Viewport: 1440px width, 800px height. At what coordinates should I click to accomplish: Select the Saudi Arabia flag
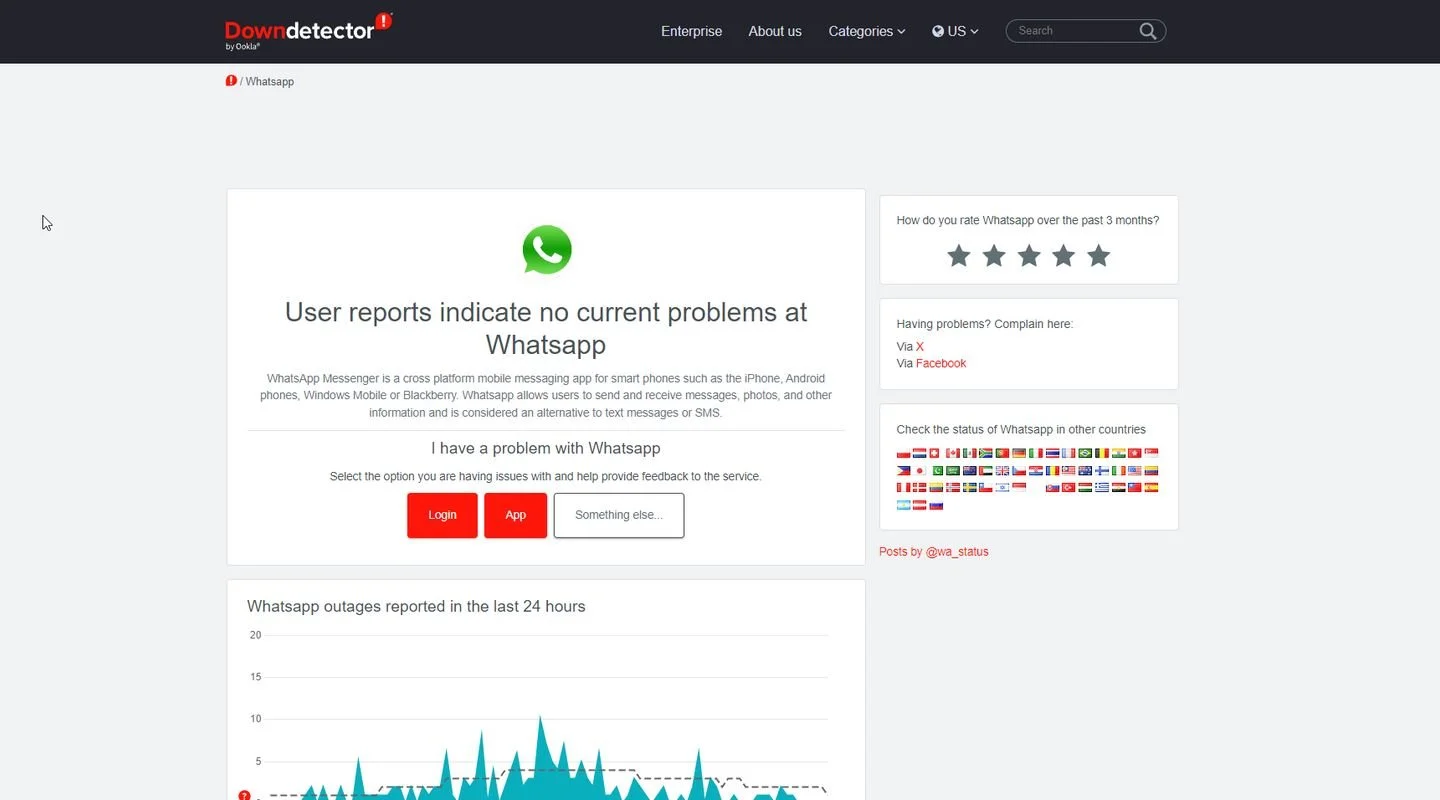953,471
